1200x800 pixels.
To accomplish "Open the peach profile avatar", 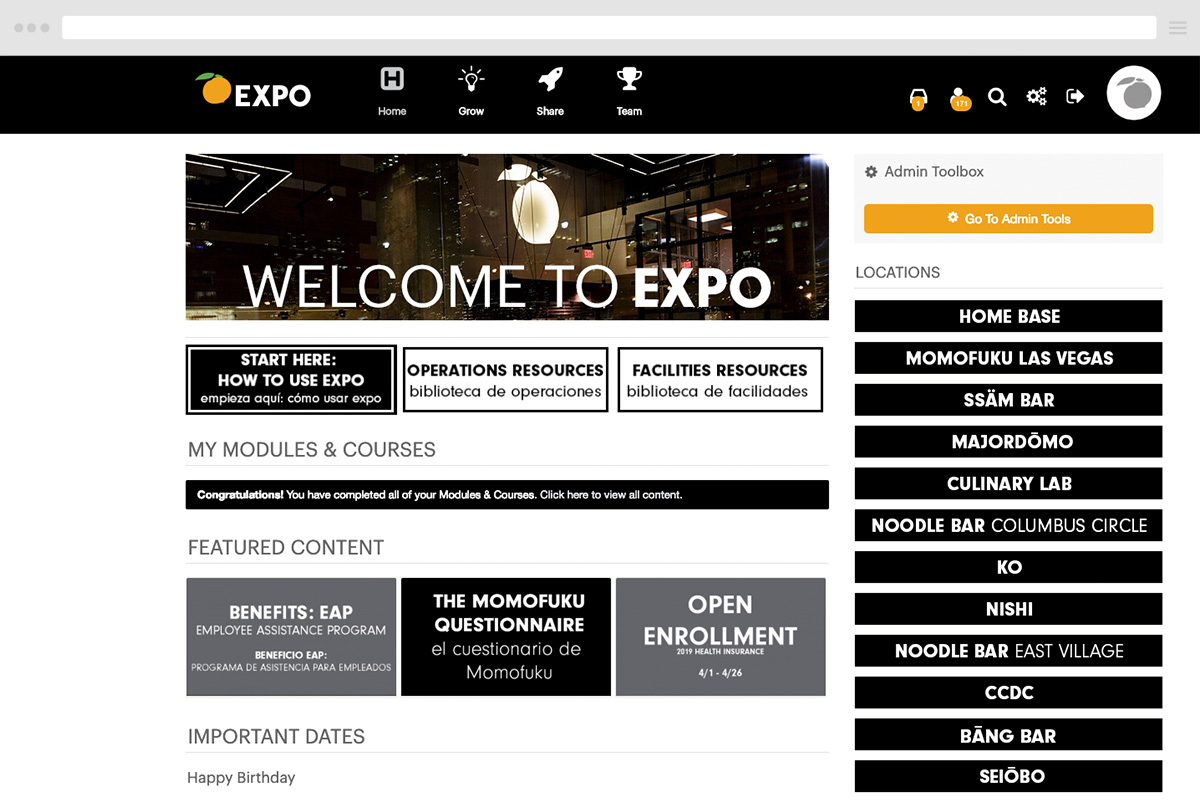I will [1134, 94].
